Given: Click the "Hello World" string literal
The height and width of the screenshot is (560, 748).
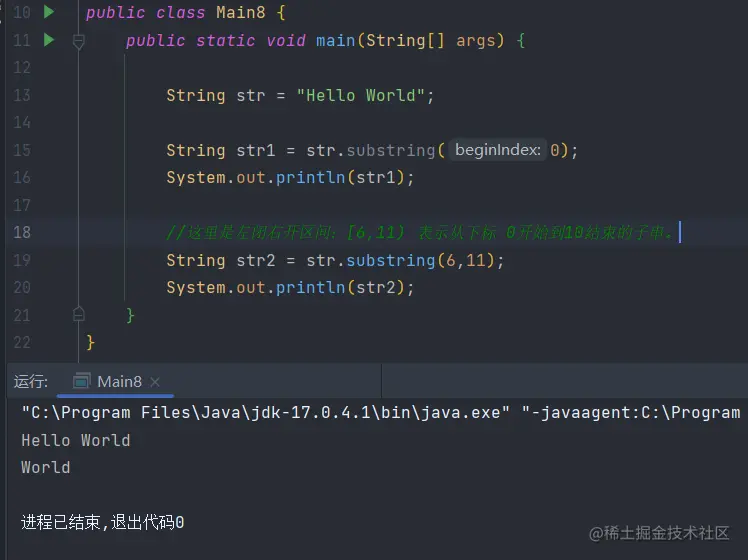Looking at the screenshot, I should tap(360, 95).
